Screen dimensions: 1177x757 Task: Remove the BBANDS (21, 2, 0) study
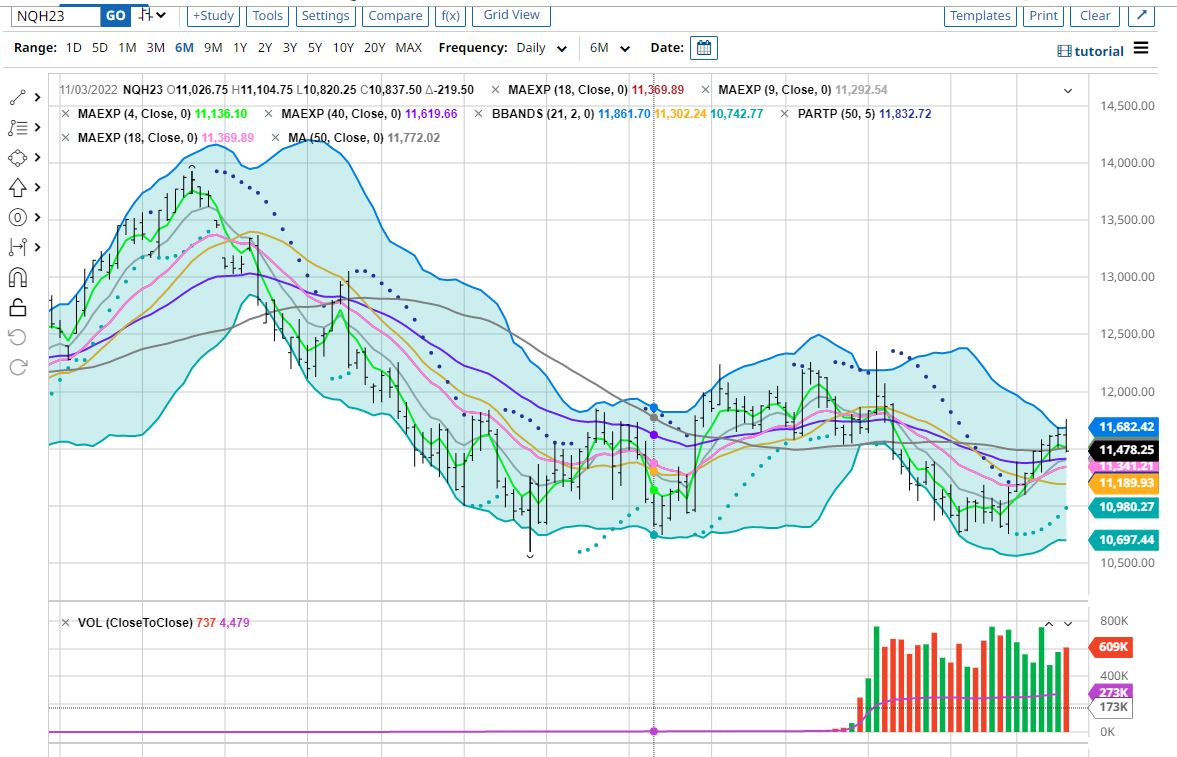(479, 114)
